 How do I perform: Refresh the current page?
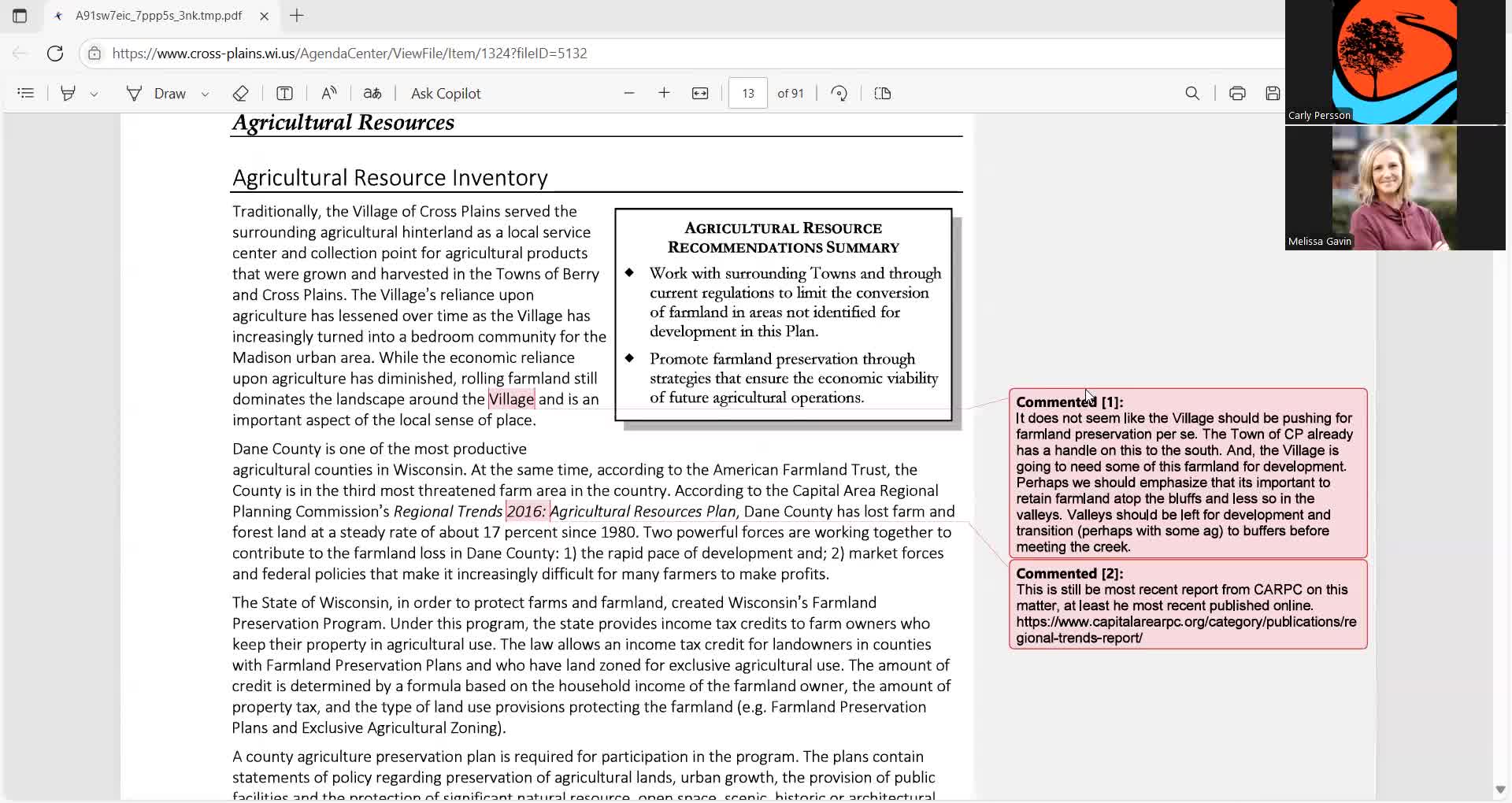point(55,54)
